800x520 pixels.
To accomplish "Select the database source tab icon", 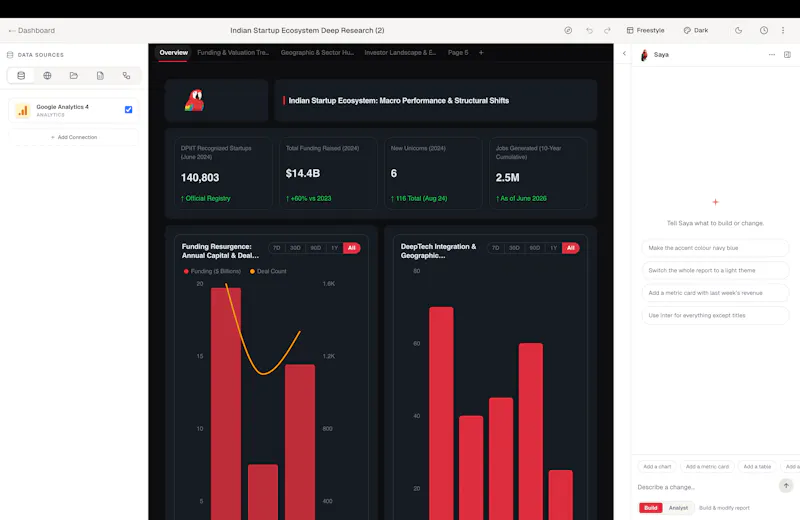I will [x=21, y=76].
